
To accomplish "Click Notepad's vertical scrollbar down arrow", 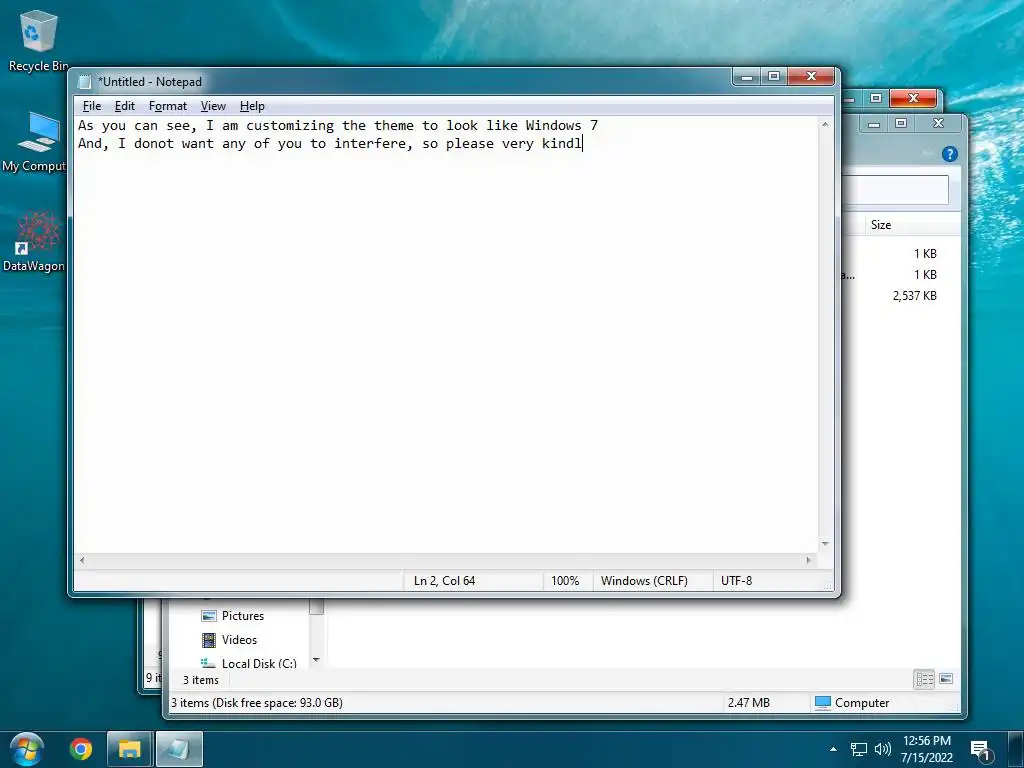I will coord(825,544).
